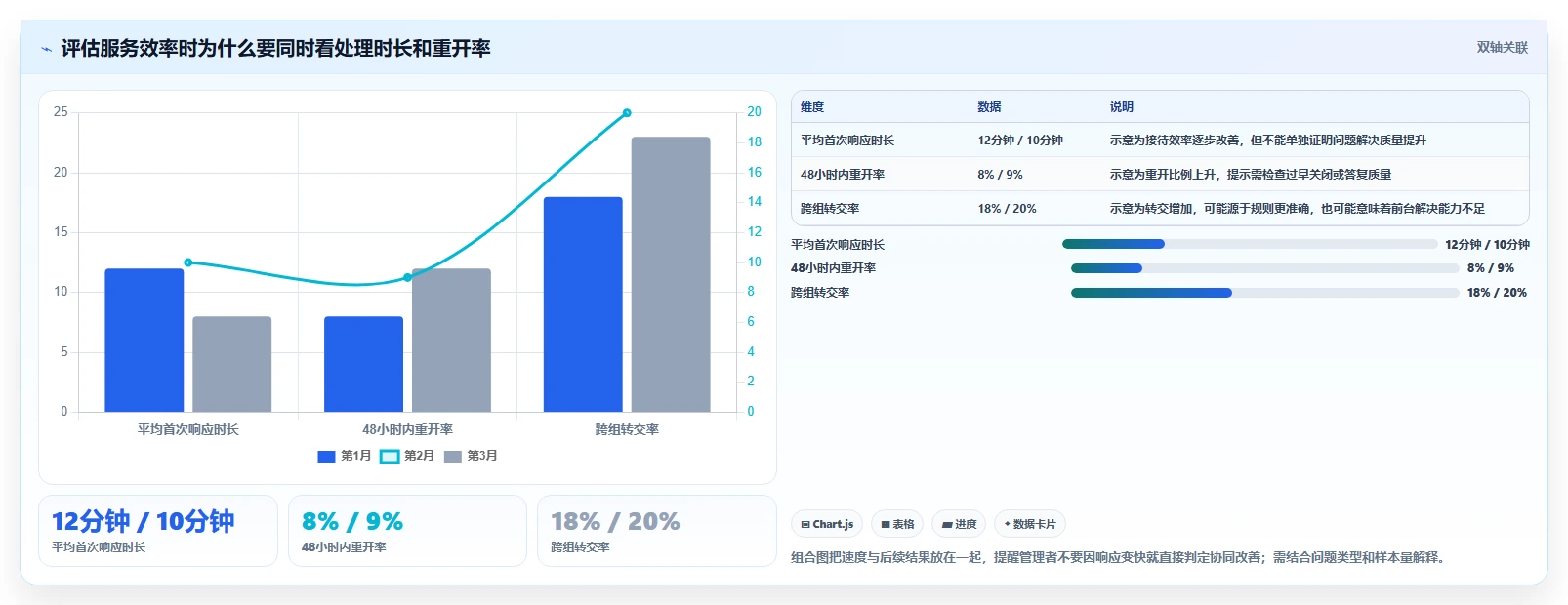Click the gray 第3月 bar for 48小时内重开率
Image resolution: width=1568 pixels, height=605 pixels.
[x=451, y=340]
